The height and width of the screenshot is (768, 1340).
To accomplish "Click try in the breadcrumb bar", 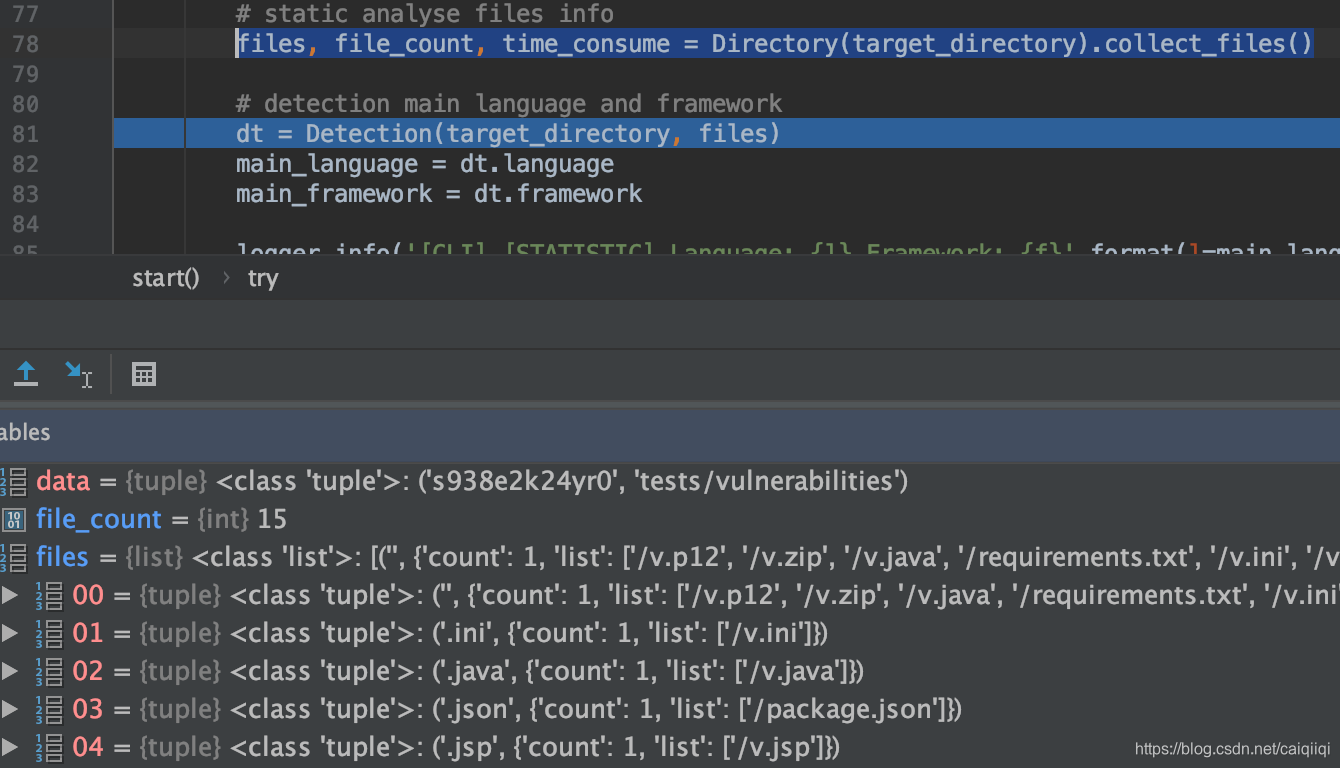I will tap(263, 278).
